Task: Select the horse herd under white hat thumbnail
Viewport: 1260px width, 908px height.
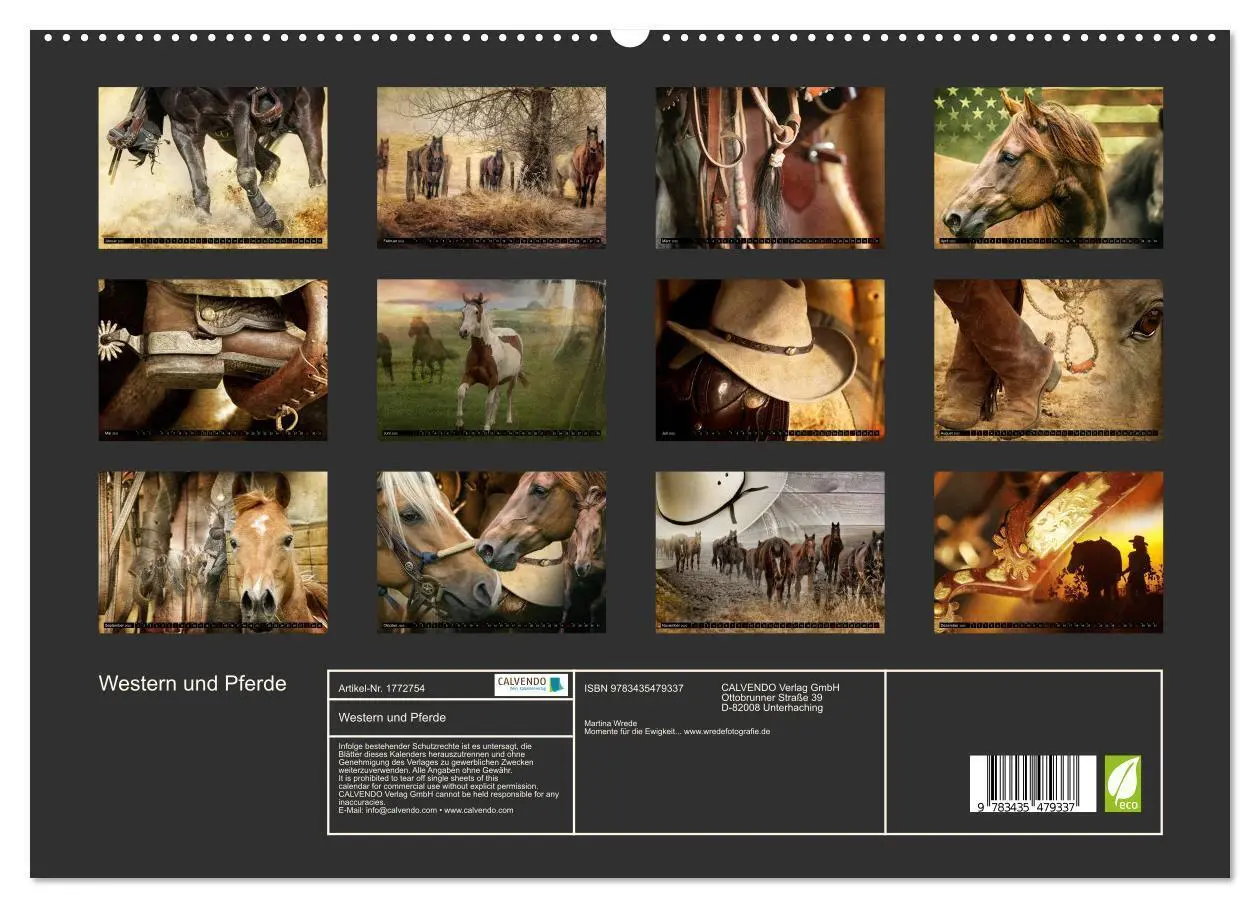Action: pyautogui.click(x=770, y=552)
